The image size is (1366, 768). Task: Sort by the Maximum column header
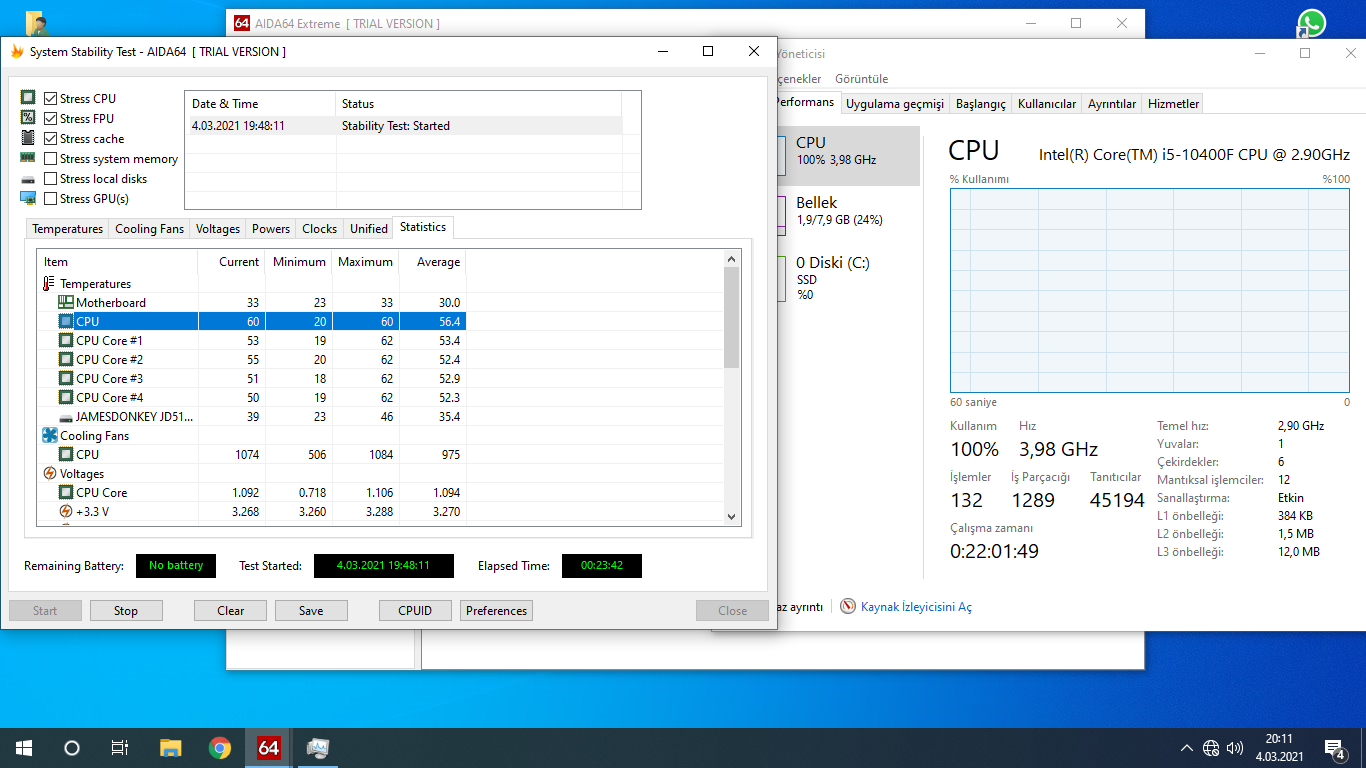pyautogui.click(x=365, y=262)
